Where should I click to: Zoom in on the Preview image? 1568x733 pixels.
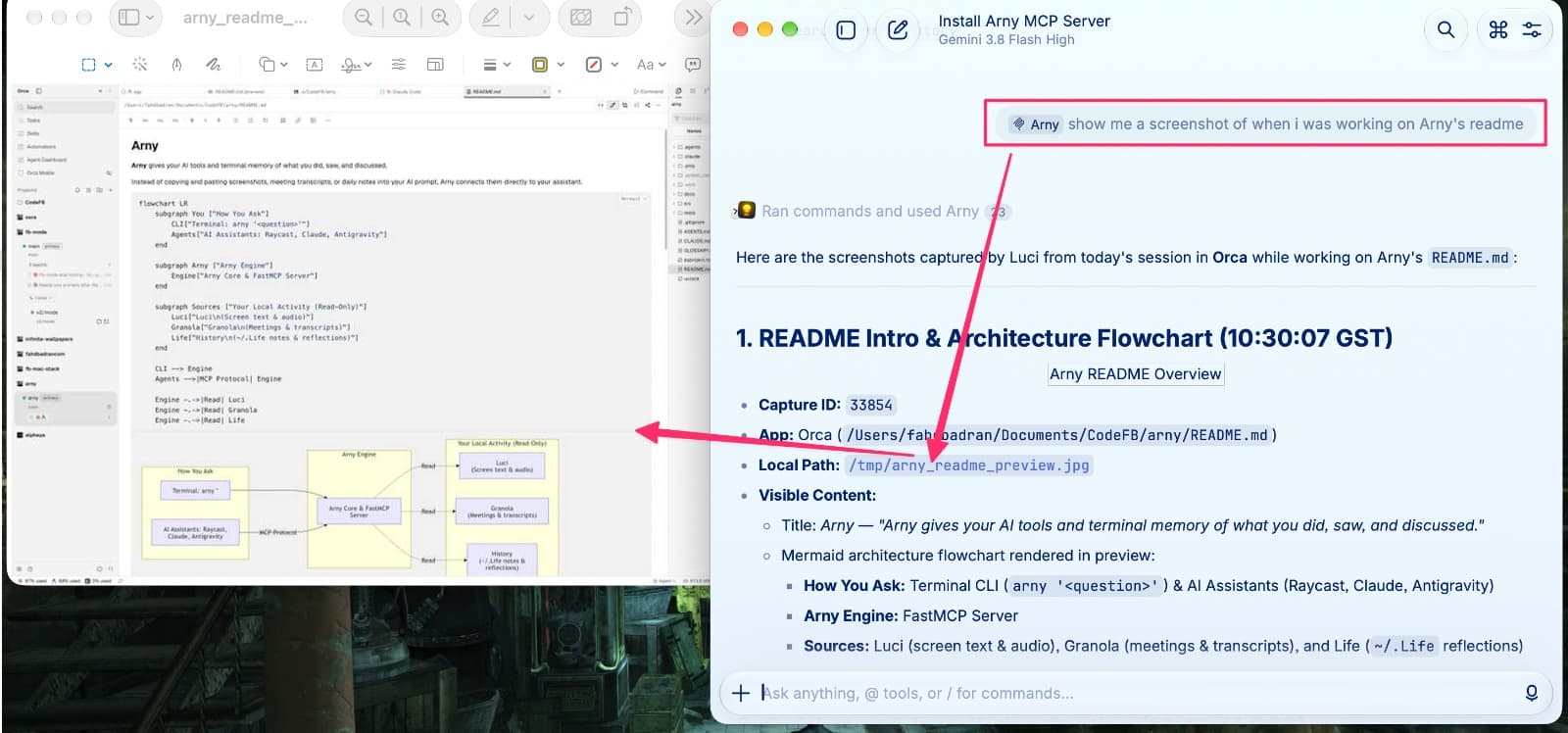click(x=440, y=18)
